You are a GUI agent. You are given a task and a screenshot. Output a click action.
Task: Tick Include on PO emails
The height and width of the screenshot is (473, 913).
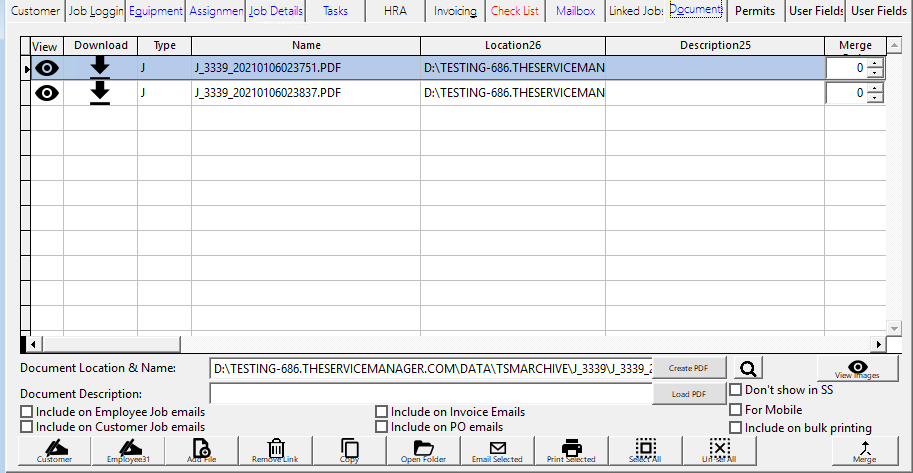pyautogui.click(x=381, y=427)
